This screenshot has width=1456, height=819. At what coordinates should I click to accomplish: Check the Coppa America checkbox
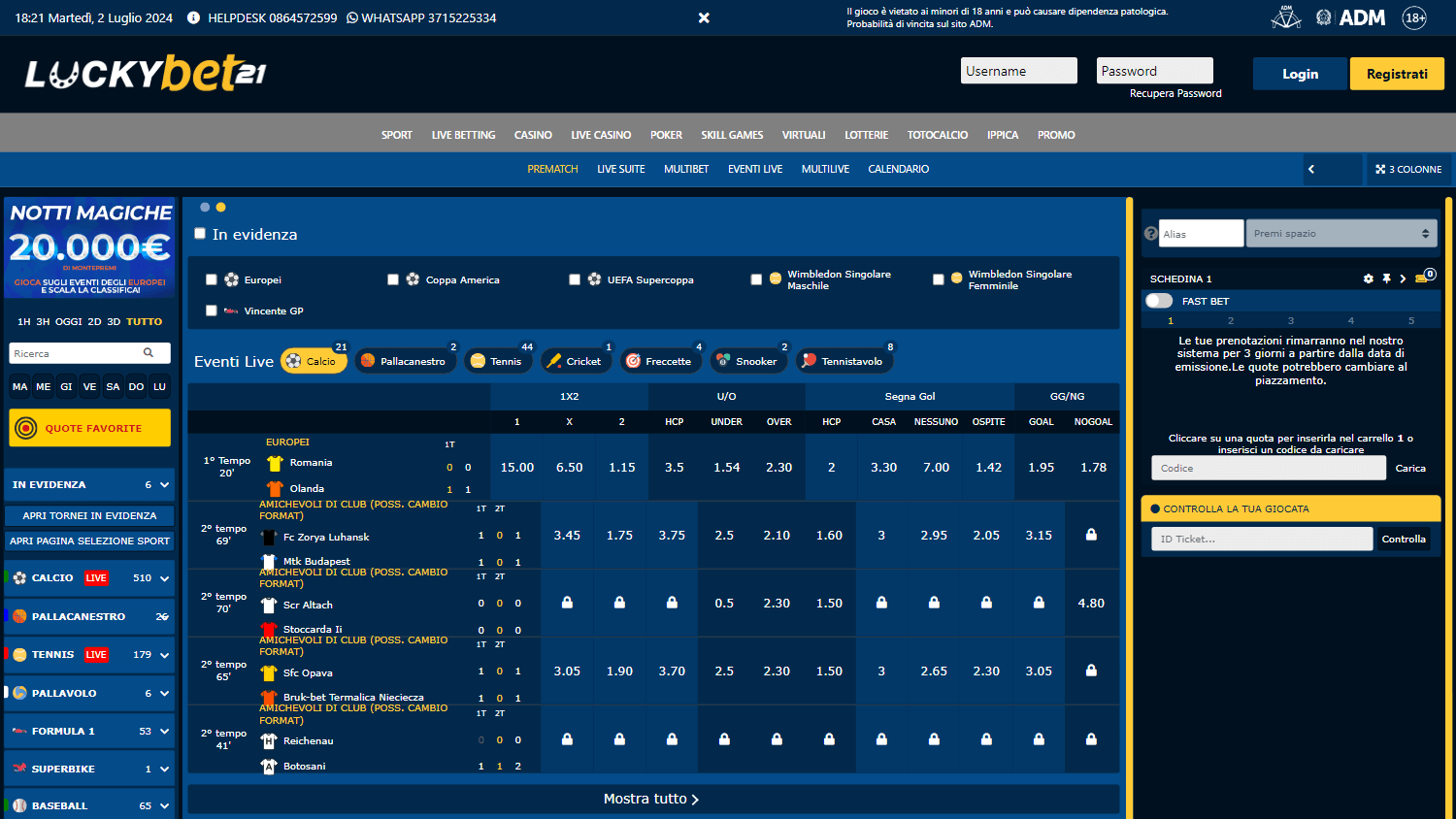393,279
